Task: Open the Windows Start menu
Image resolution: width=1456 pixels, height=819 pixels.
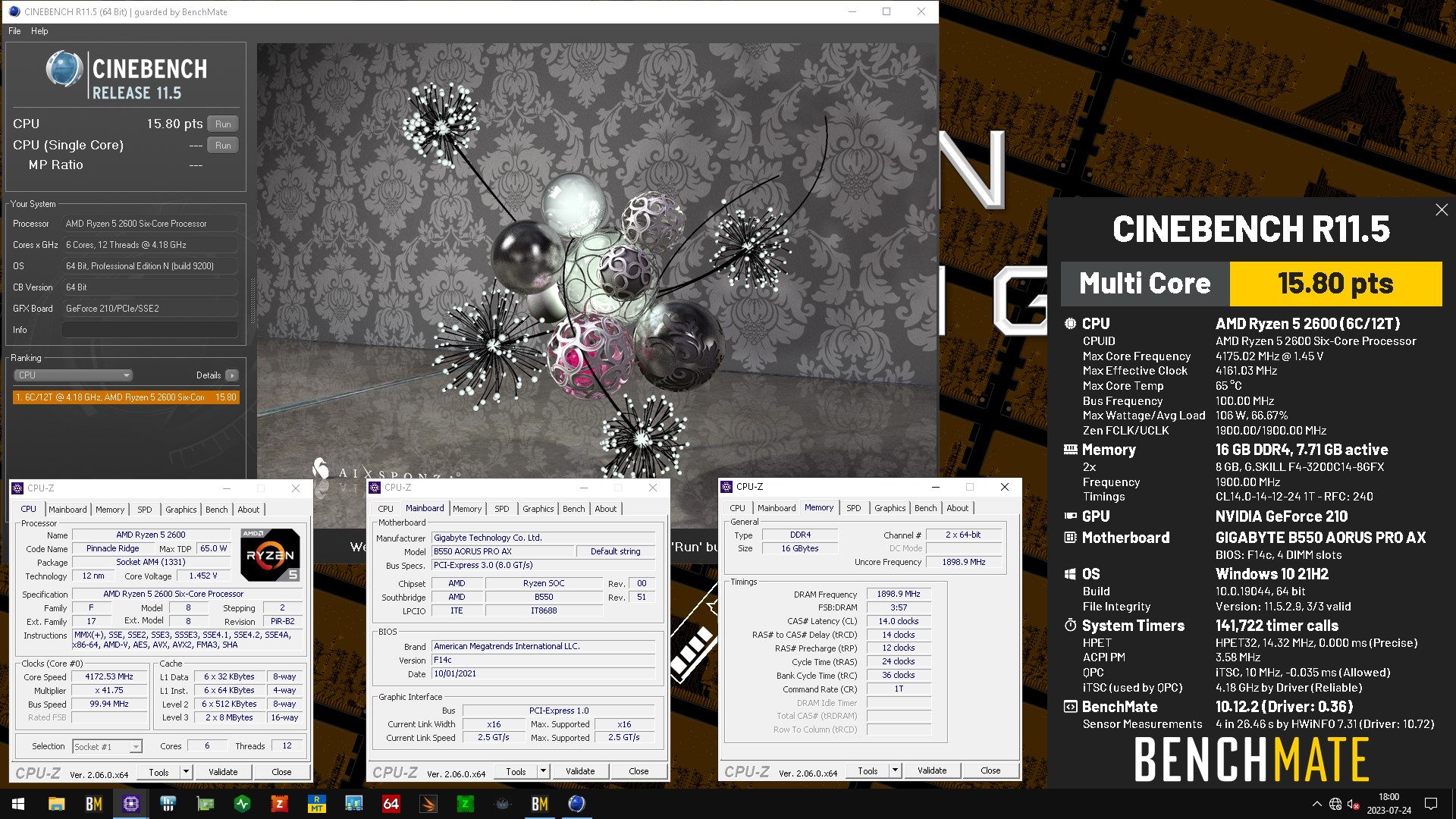Action: (x=18, y=804)
